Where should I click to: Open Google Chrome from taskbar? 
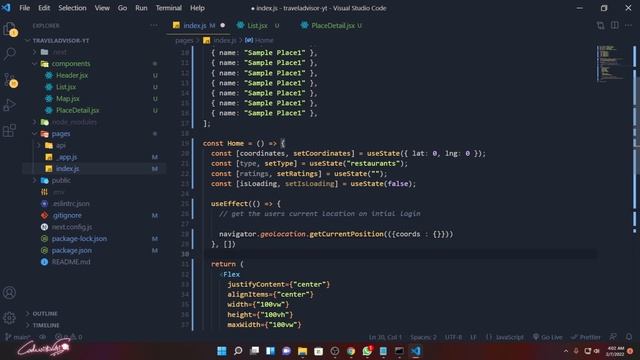point(351,351)
